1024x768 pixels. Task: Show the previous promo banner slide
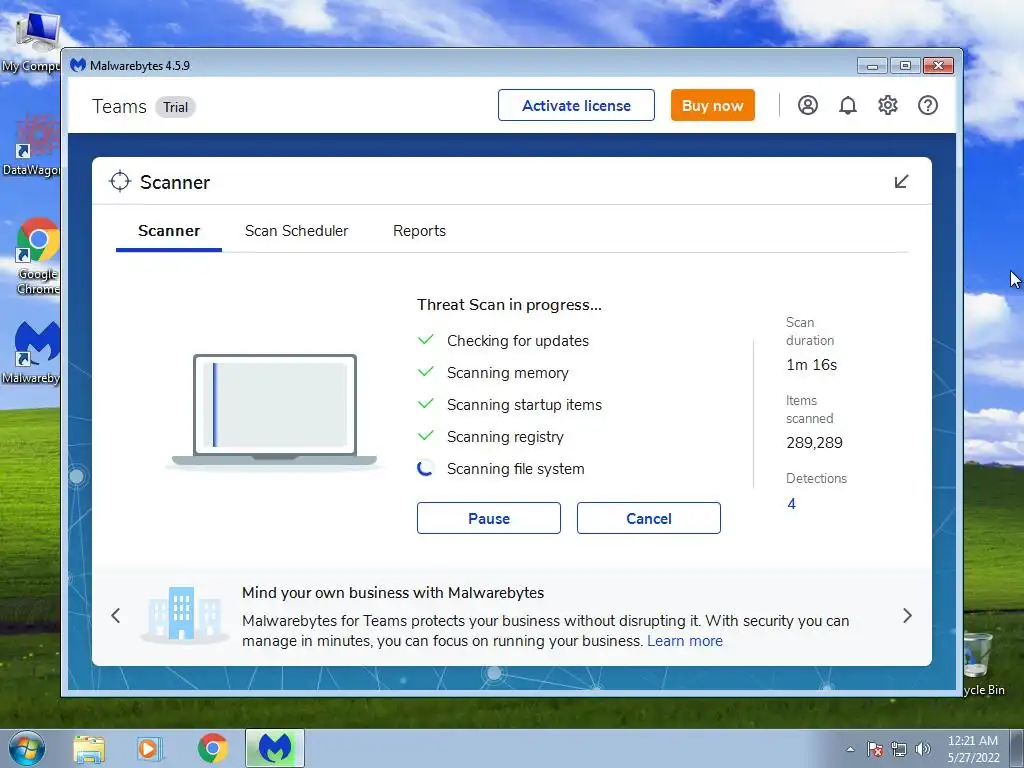pyautogui.click(x=116, y=615)
